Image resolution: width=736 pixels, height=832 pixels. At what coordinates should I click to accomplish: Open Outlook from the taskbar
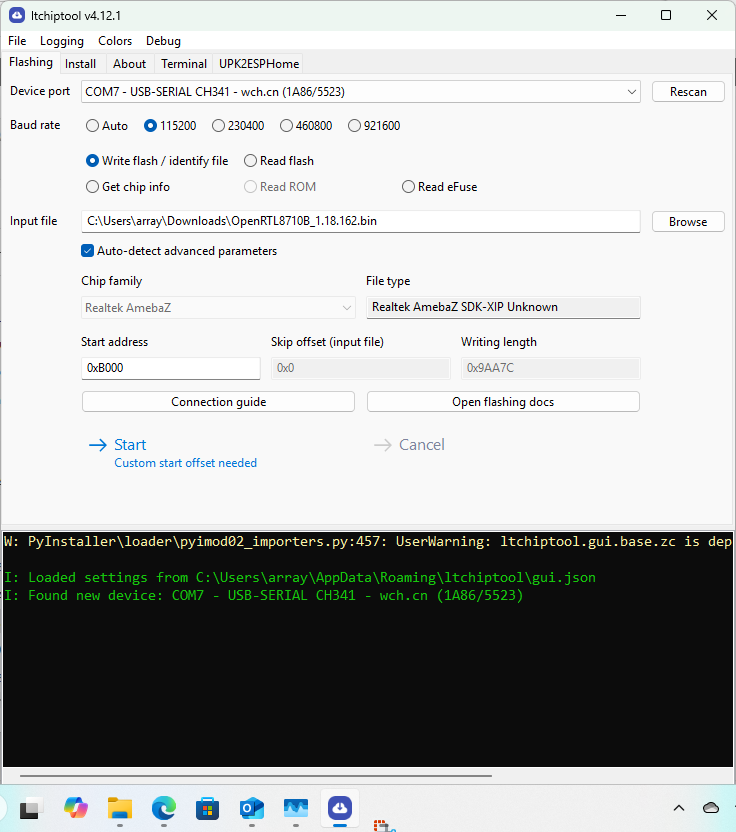[252, 808]
